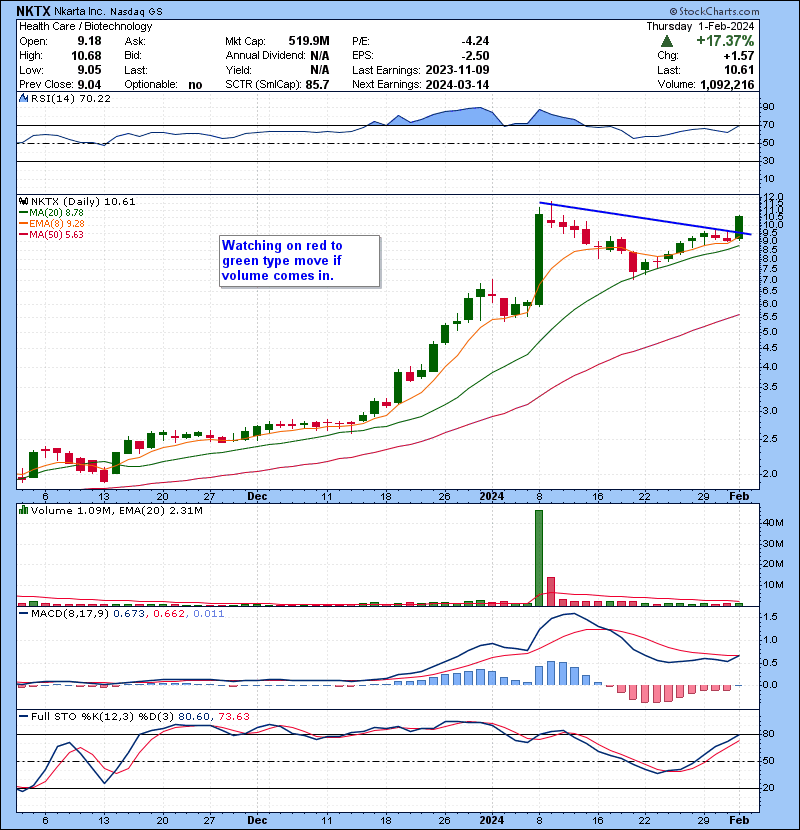Image resolution: width=800 pixels, height=830 pixels.
Task: Click the +17.37% percent change value
Action: pyautogui.click(x=725, y=41)
